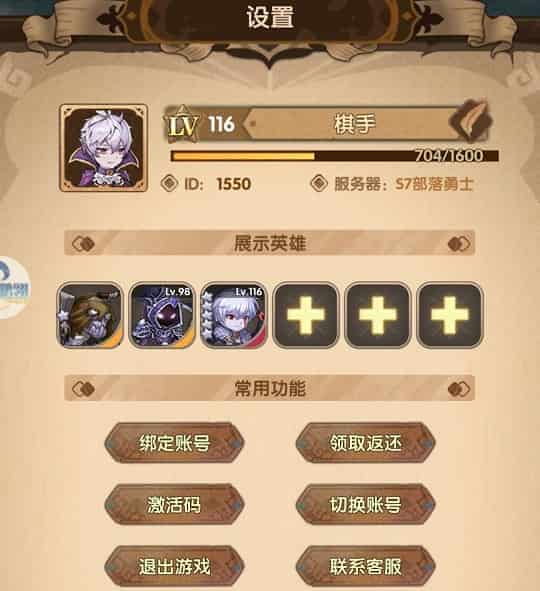Contact support via 联系客服 button
This screenshot has width=540, height=591.
(366, 567)
